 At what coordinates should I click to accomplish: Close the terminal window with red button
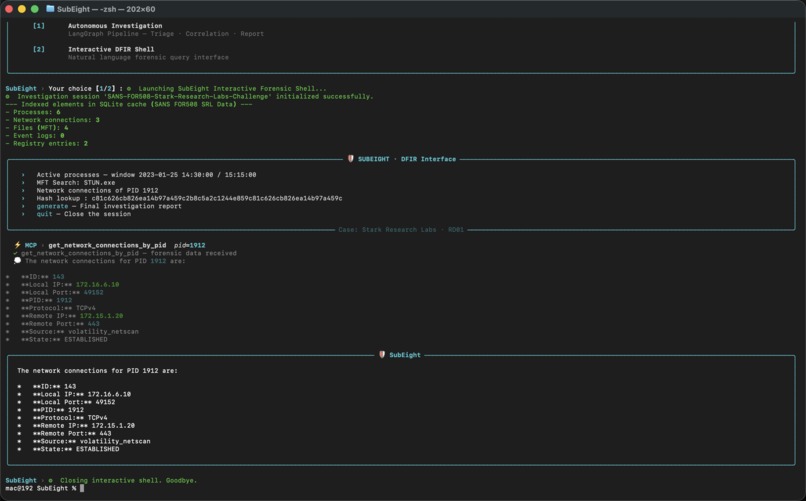[x=9, y=9]
